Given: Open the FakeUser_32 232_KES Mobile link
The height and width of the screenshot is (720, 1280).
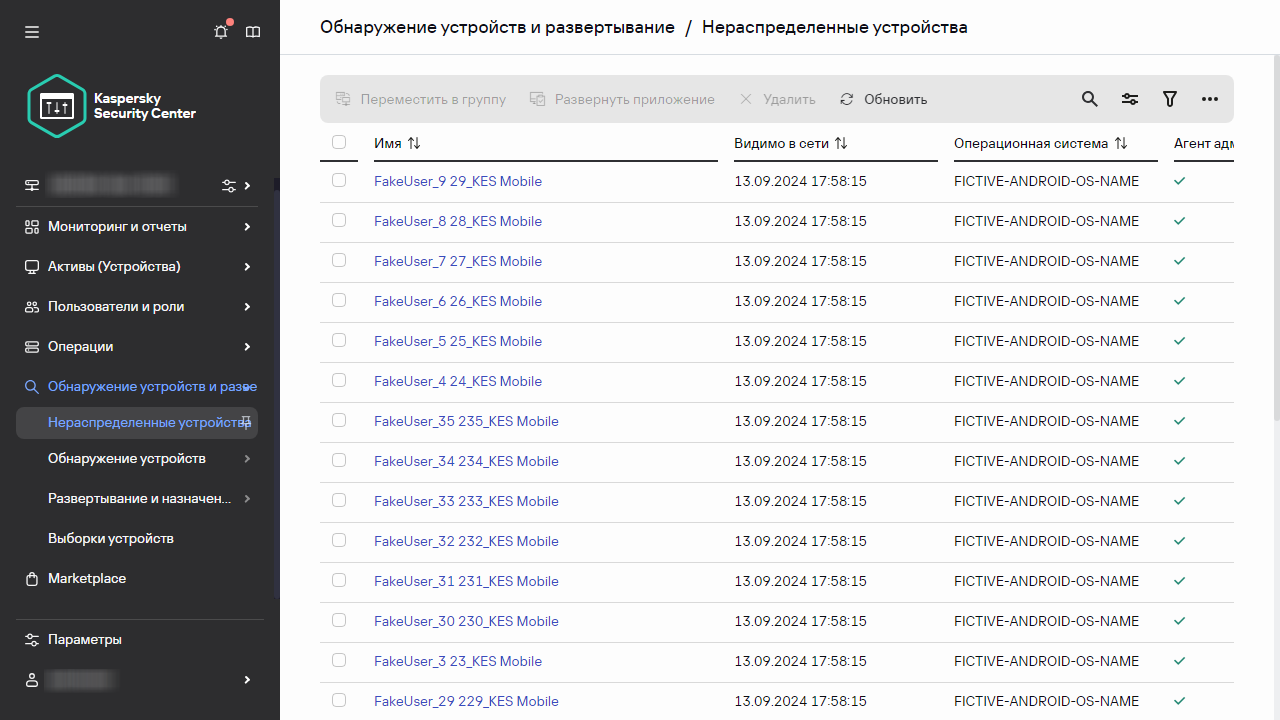Looking at the screenshot, I should (466, 541).
